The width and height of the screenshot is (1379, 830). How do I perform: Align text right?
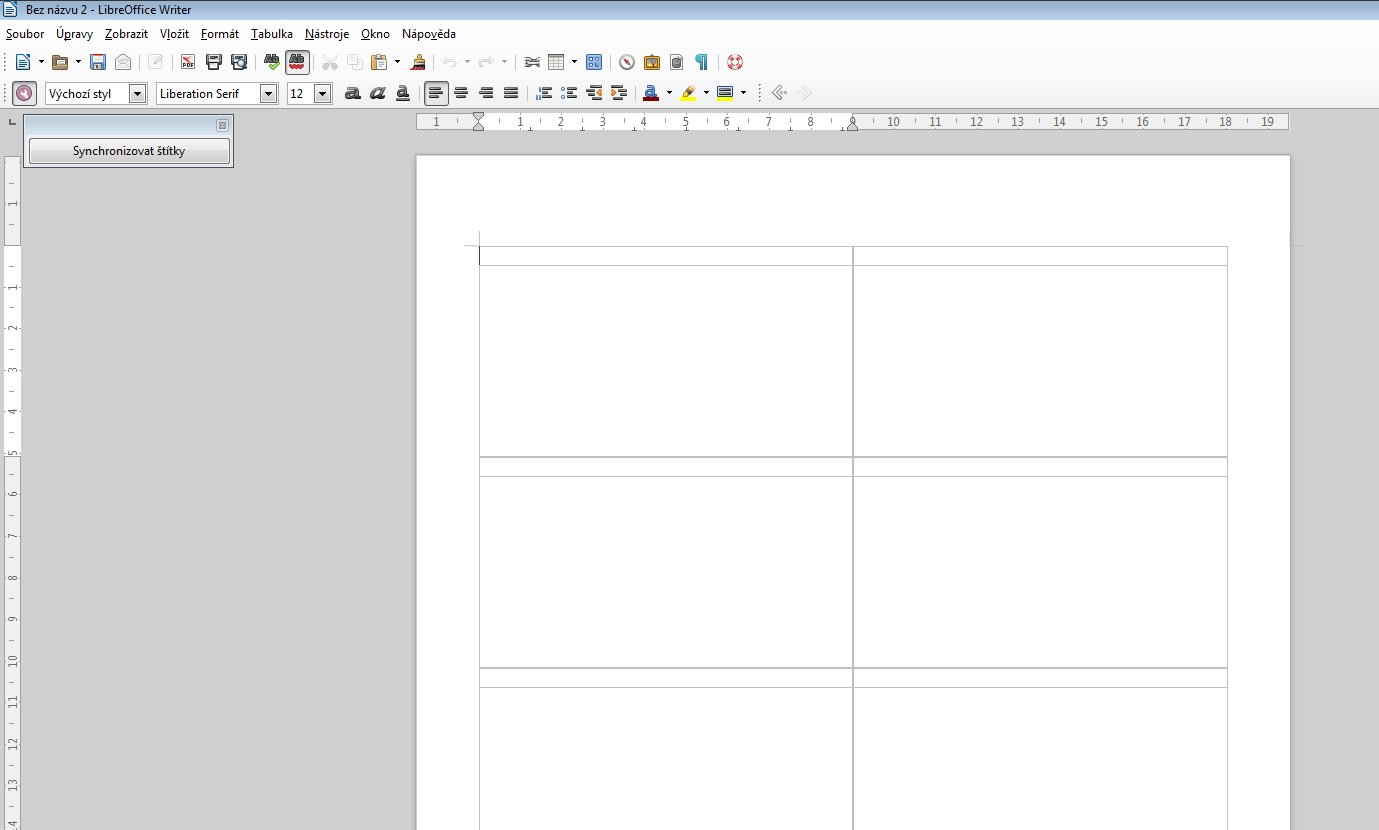[486, 93]
